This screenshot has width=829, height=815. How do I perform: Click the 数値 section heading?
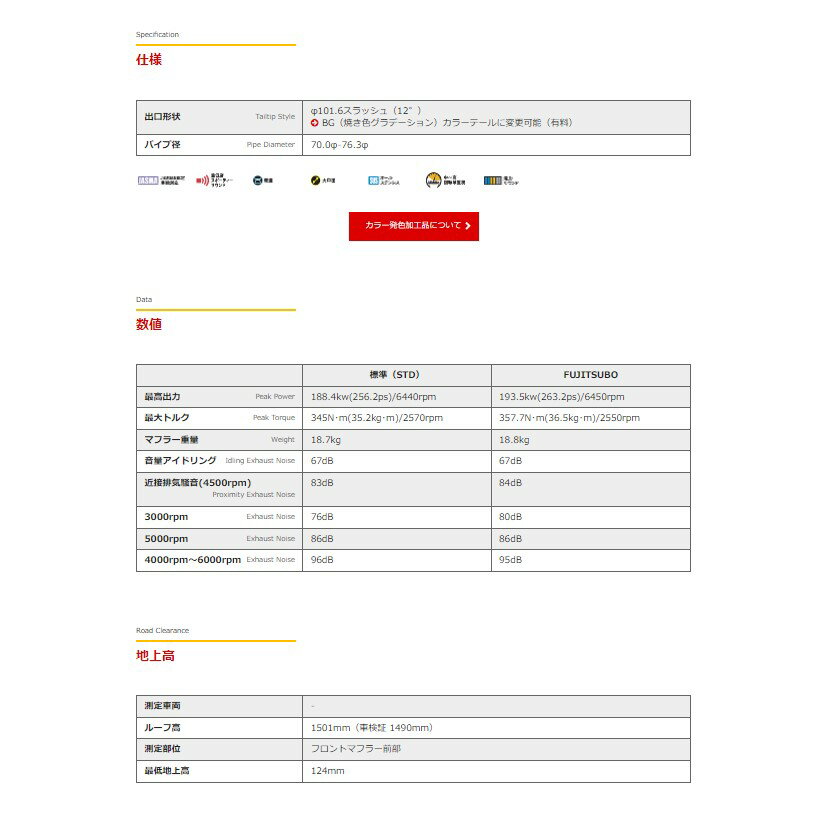[x=148, y=325]
